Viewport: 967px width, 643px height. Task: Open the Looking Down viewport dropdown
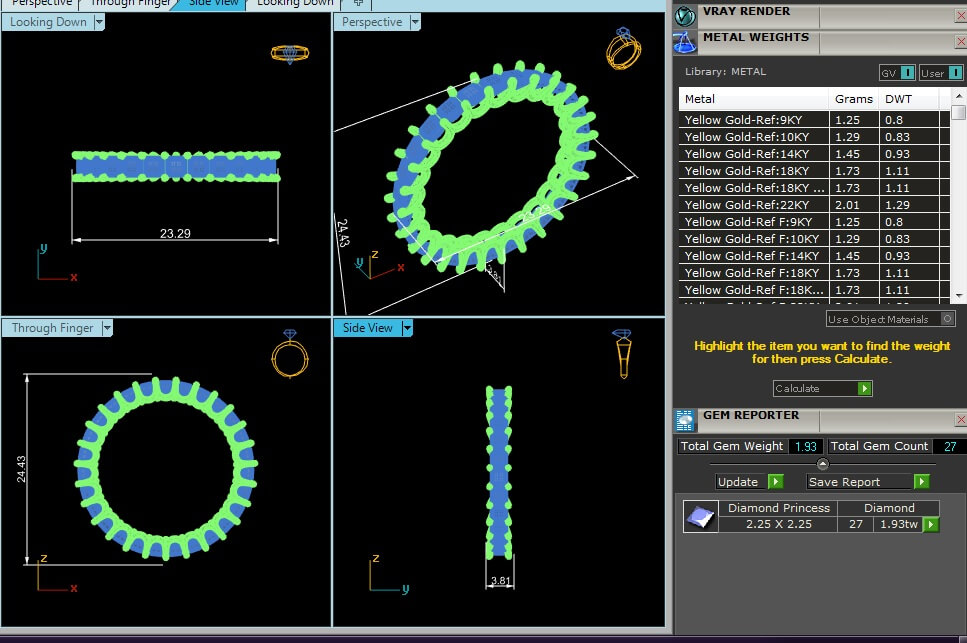pyautogui.click(x=99, y=22)
